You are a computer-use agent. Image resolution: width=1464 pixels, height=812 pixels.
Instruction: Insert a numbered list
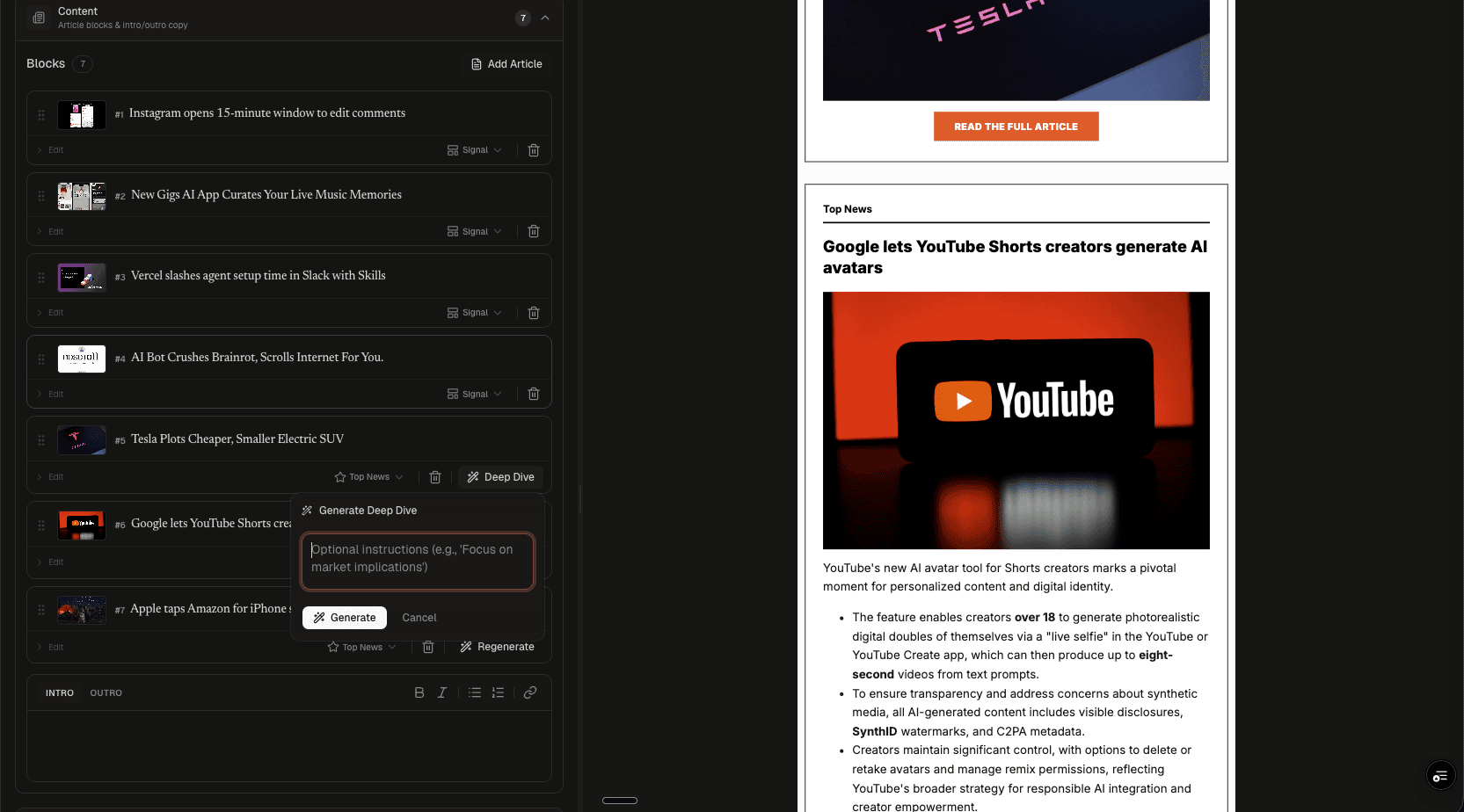(x=498, y=692)
